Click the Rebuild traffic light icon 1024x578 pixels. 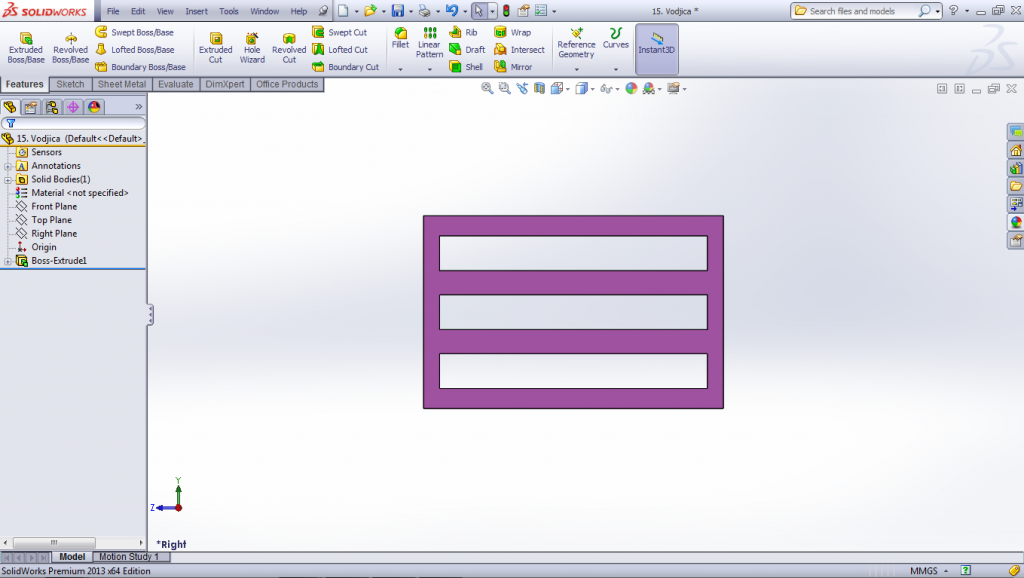click(506, 10)
